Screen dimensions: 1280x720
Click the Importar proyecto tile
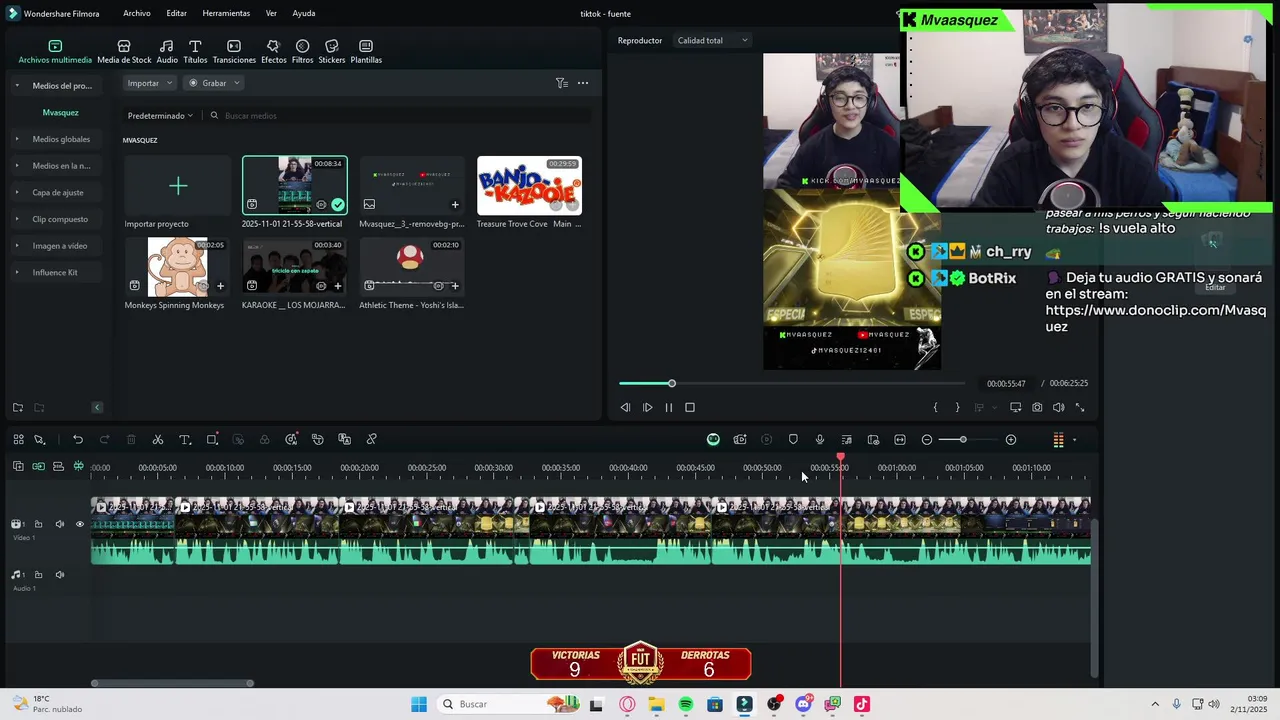click(177, 186)
